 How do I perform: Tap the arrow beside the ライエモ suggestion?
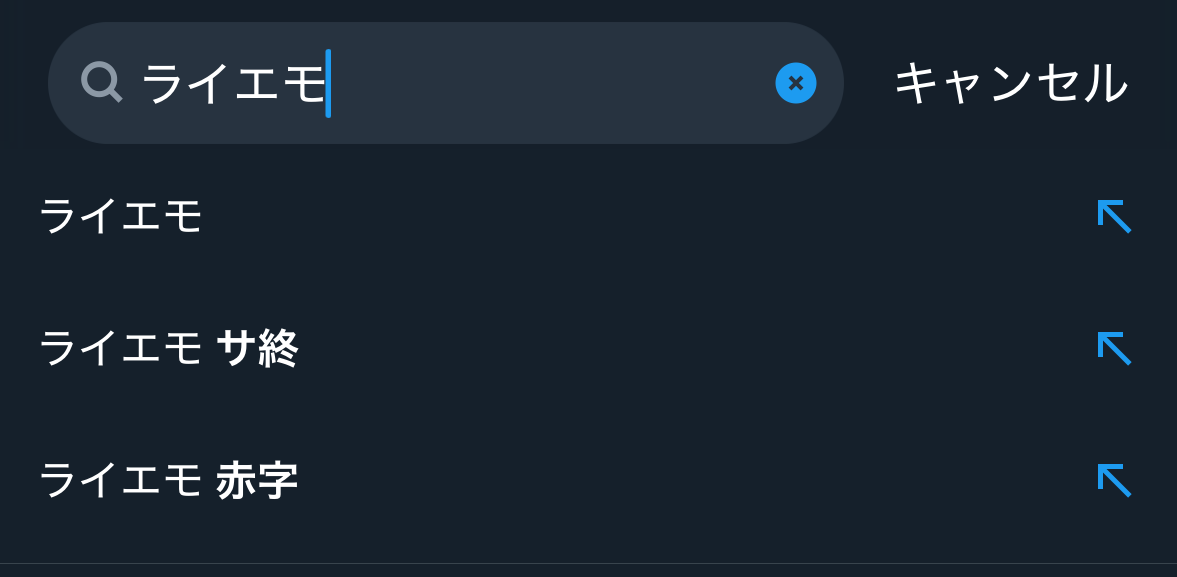1114,216
